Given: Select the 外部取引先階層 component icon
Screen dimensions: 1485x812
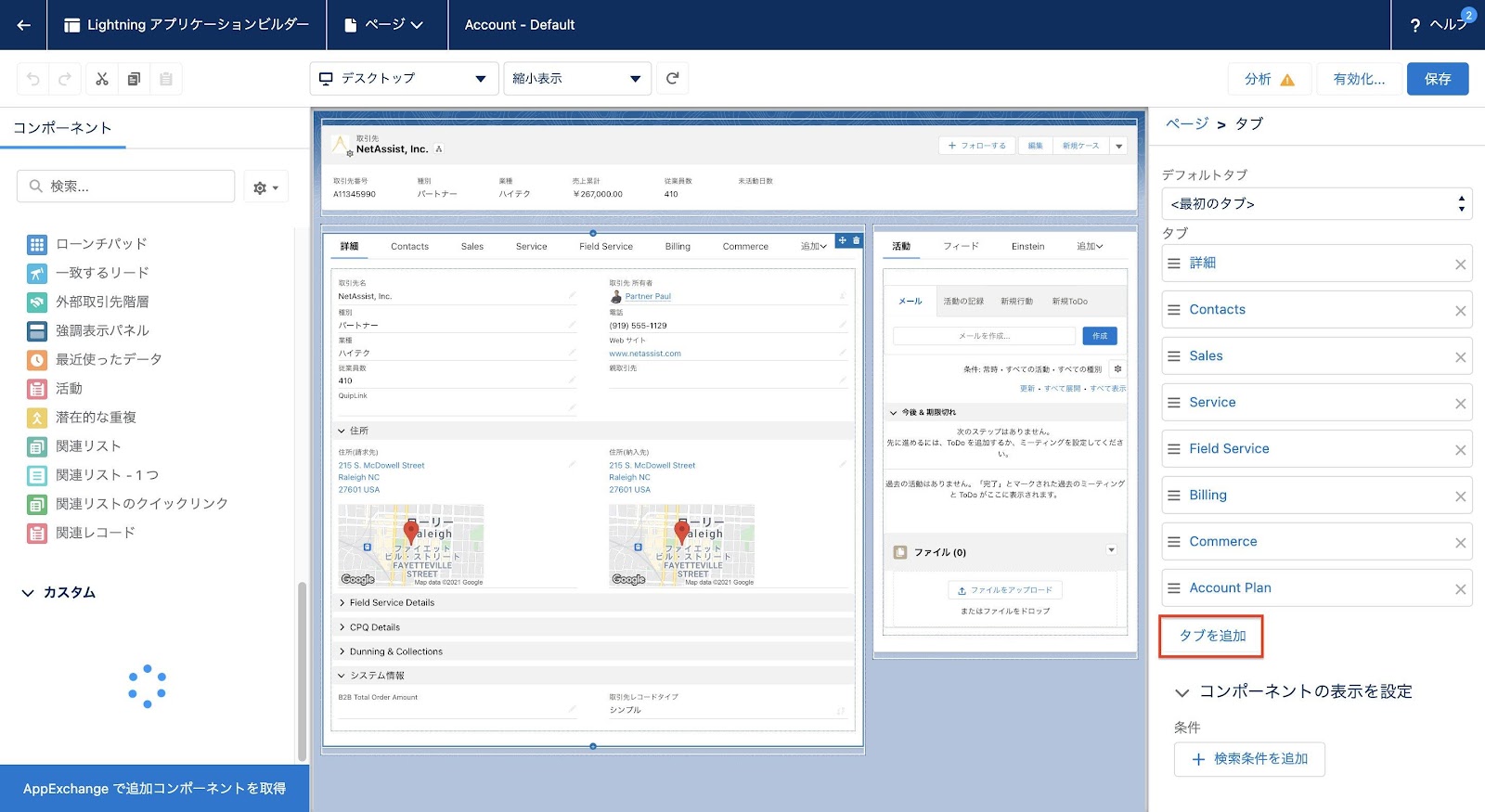Looking at the screenshot, I should pyautogui.click(x=37, y=302).
